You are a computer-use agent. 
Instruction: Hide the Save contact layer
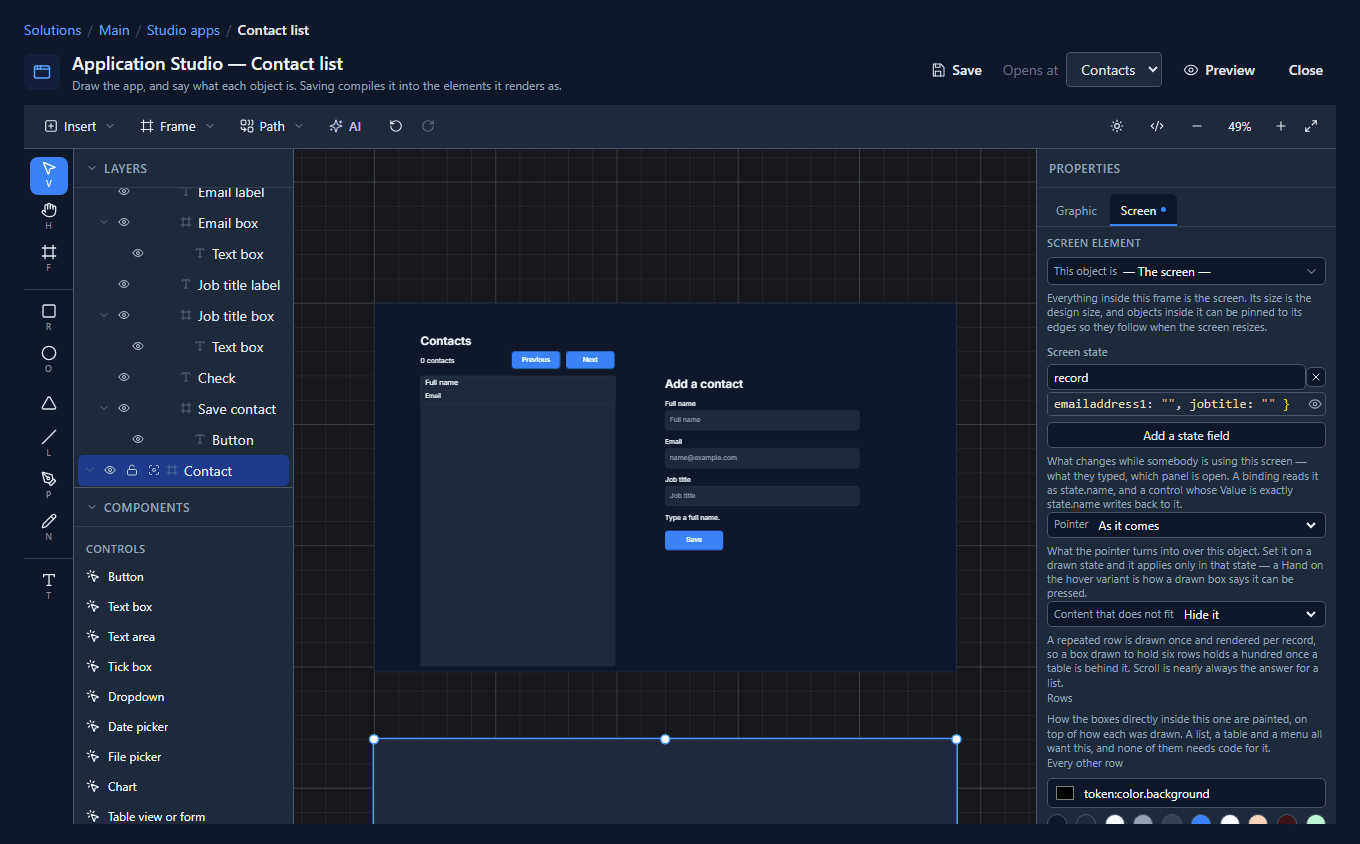124,409
